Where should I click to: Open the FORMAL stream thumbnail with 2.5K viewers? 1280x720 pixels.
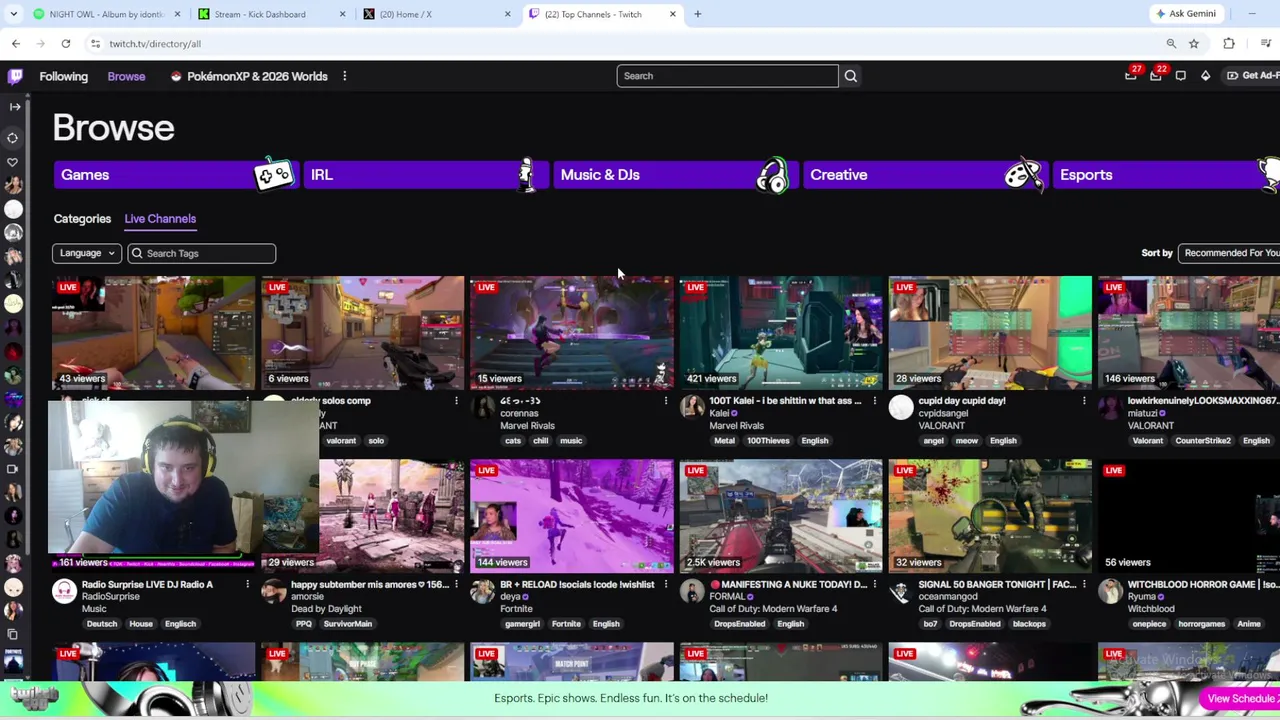click(781, 516)
